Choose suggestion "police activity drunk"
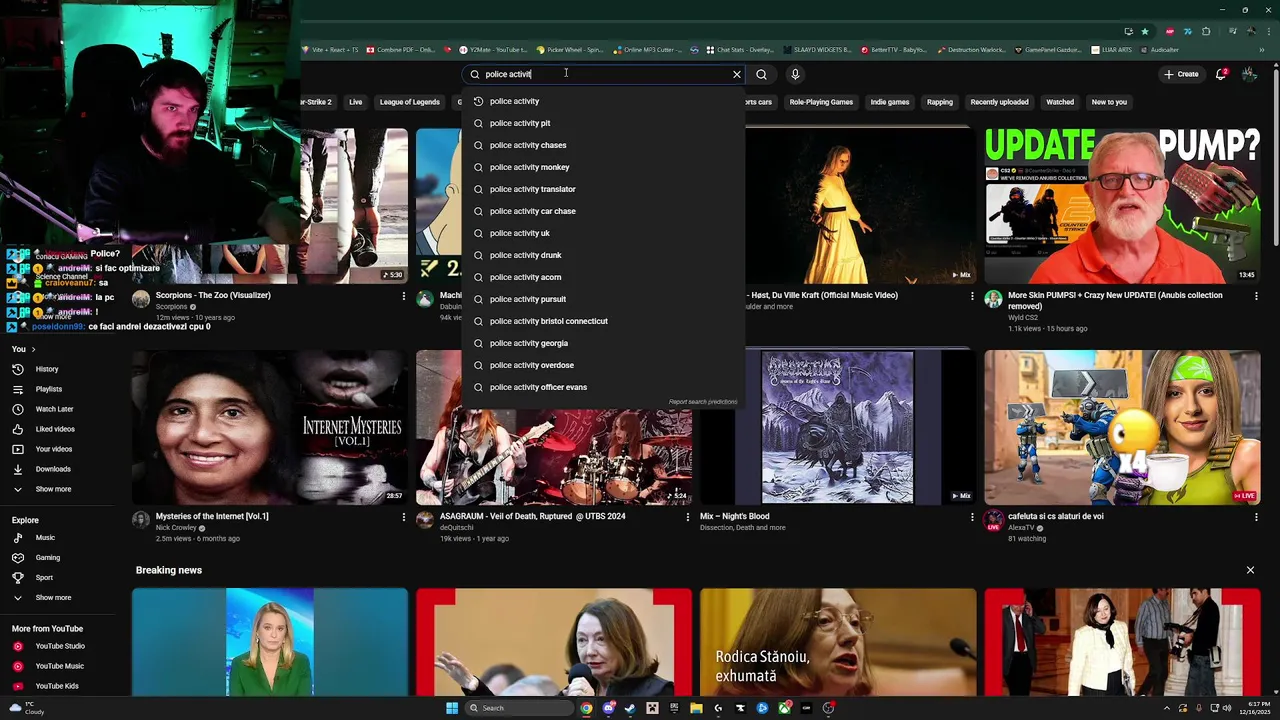 coord(604,255)
